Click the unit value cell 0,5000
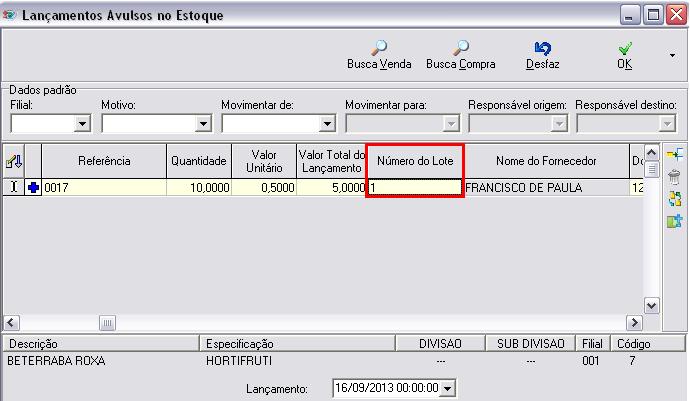 point(264,188)
